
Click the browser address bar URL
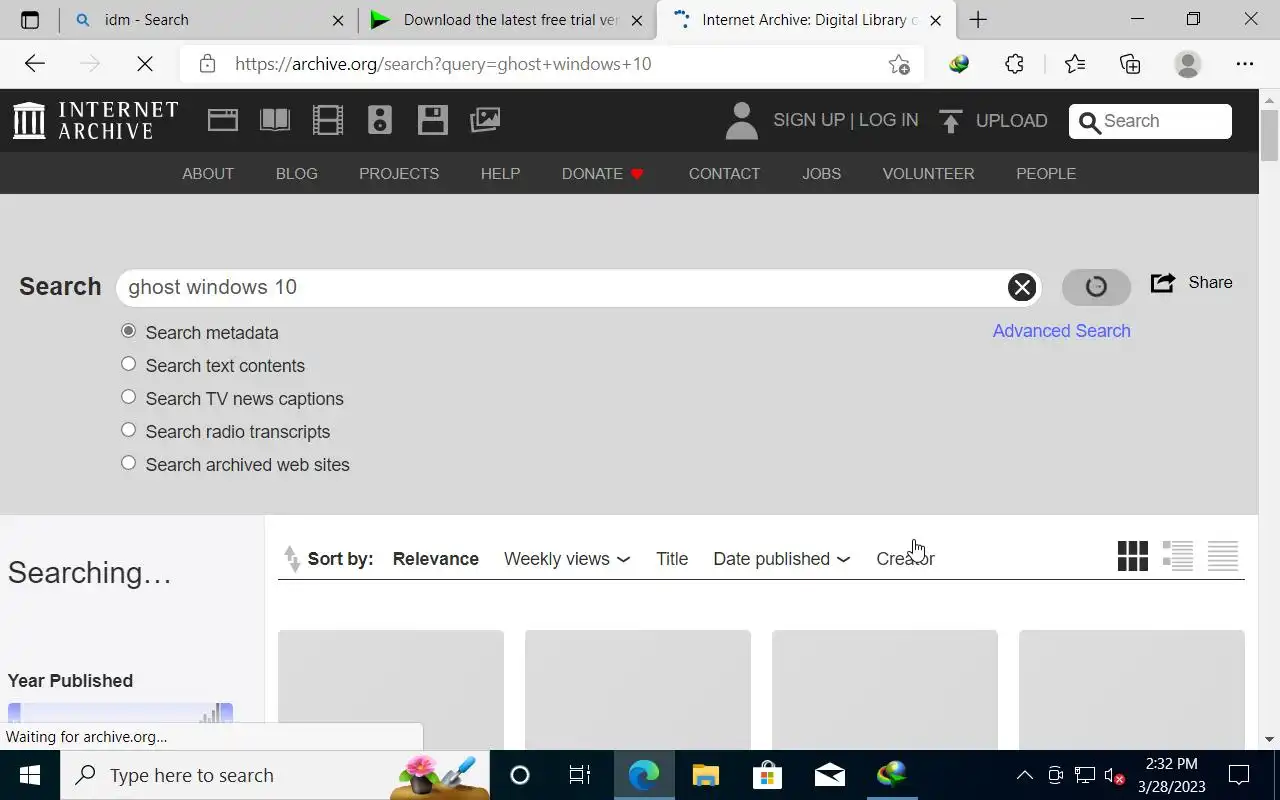(443, 64)
